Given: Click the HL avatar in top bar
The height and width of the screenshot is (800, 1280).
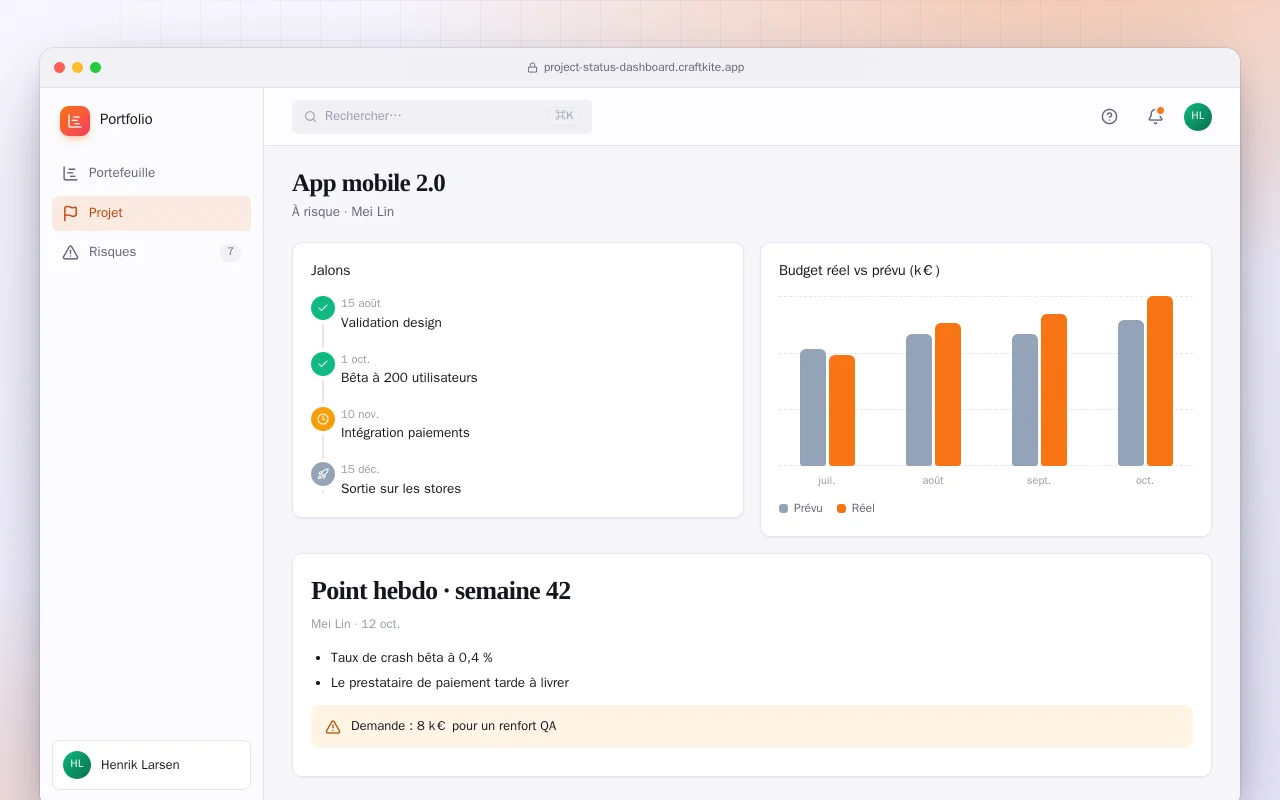Looking at the screenshot, I should pos(1198,116).
